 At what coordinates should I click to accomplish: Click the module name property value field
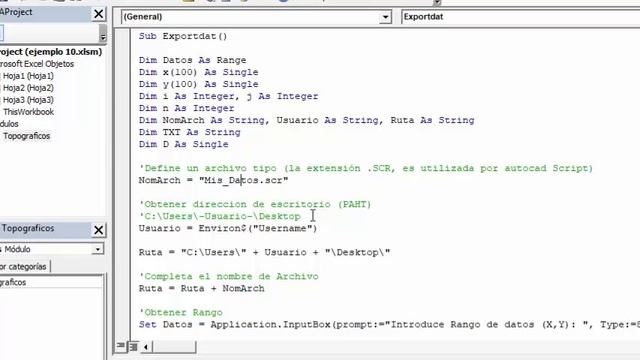tap(51, 282)
